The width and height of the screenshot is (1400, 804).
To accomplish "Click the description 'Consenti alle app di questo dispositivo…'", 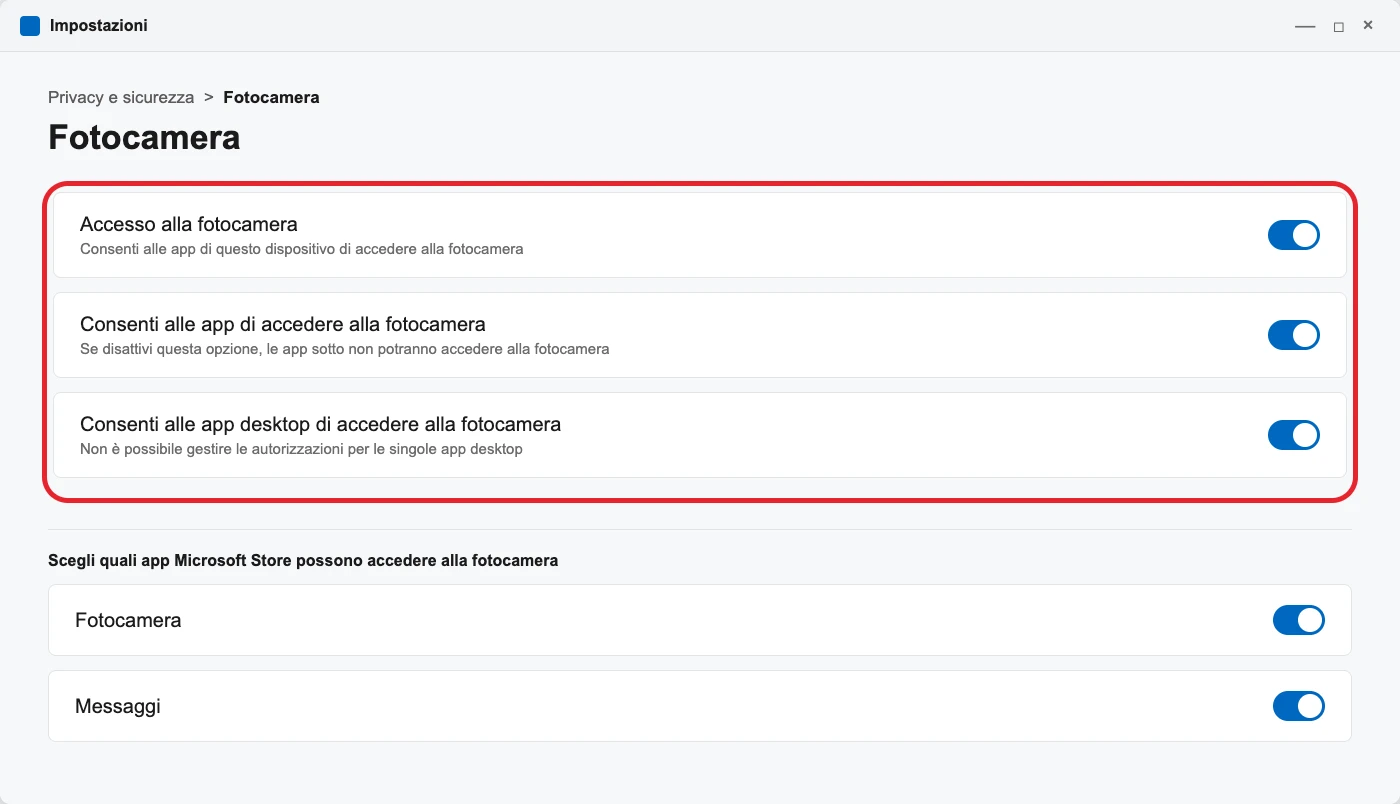I will point(302,249).
